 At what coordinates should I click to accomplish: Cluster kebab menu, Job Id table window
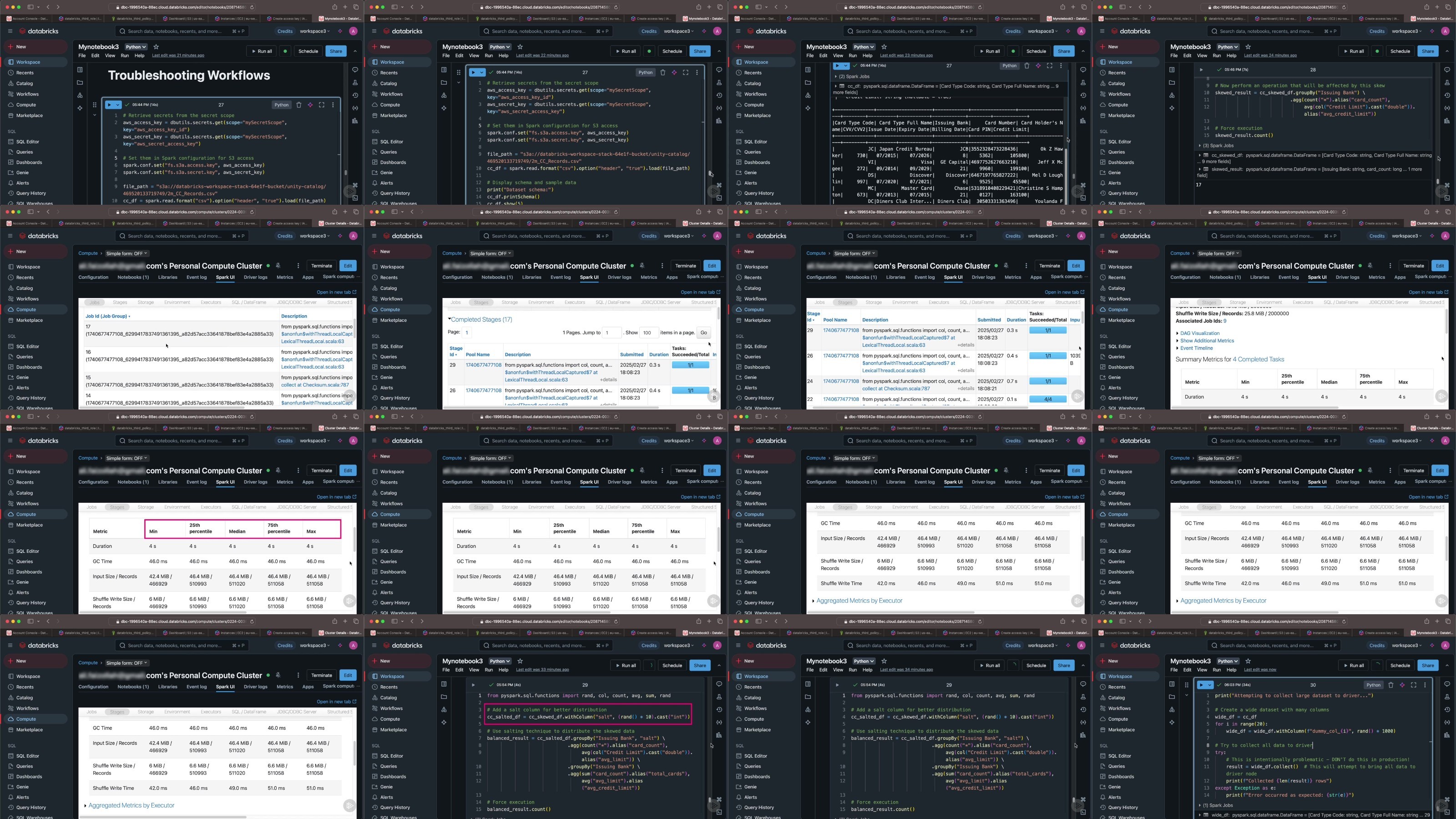298,266
